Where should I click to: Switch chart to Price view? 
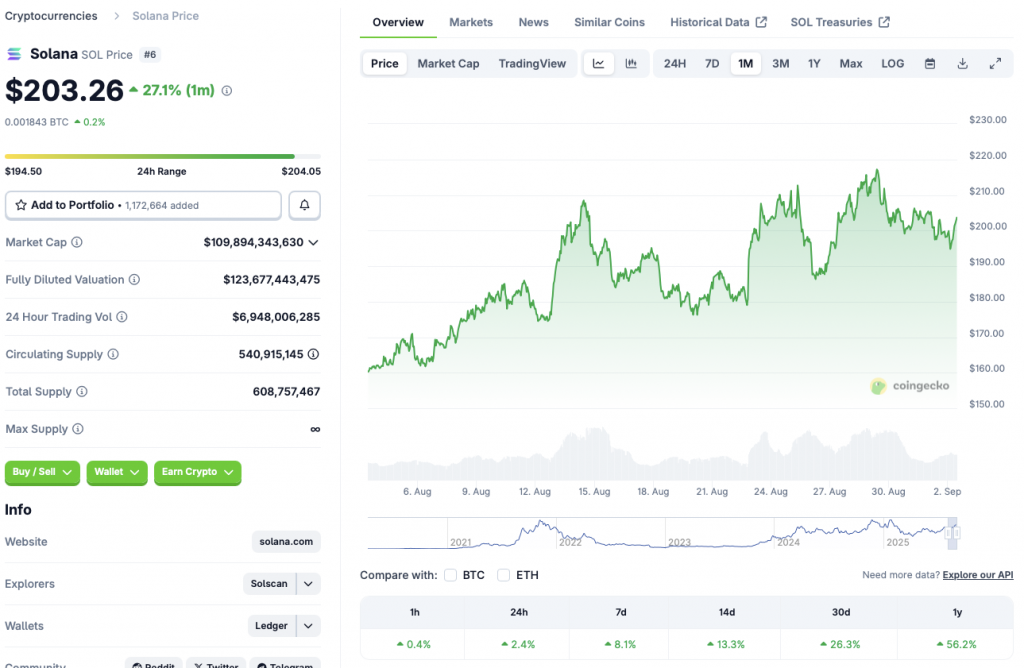[385, 63]
